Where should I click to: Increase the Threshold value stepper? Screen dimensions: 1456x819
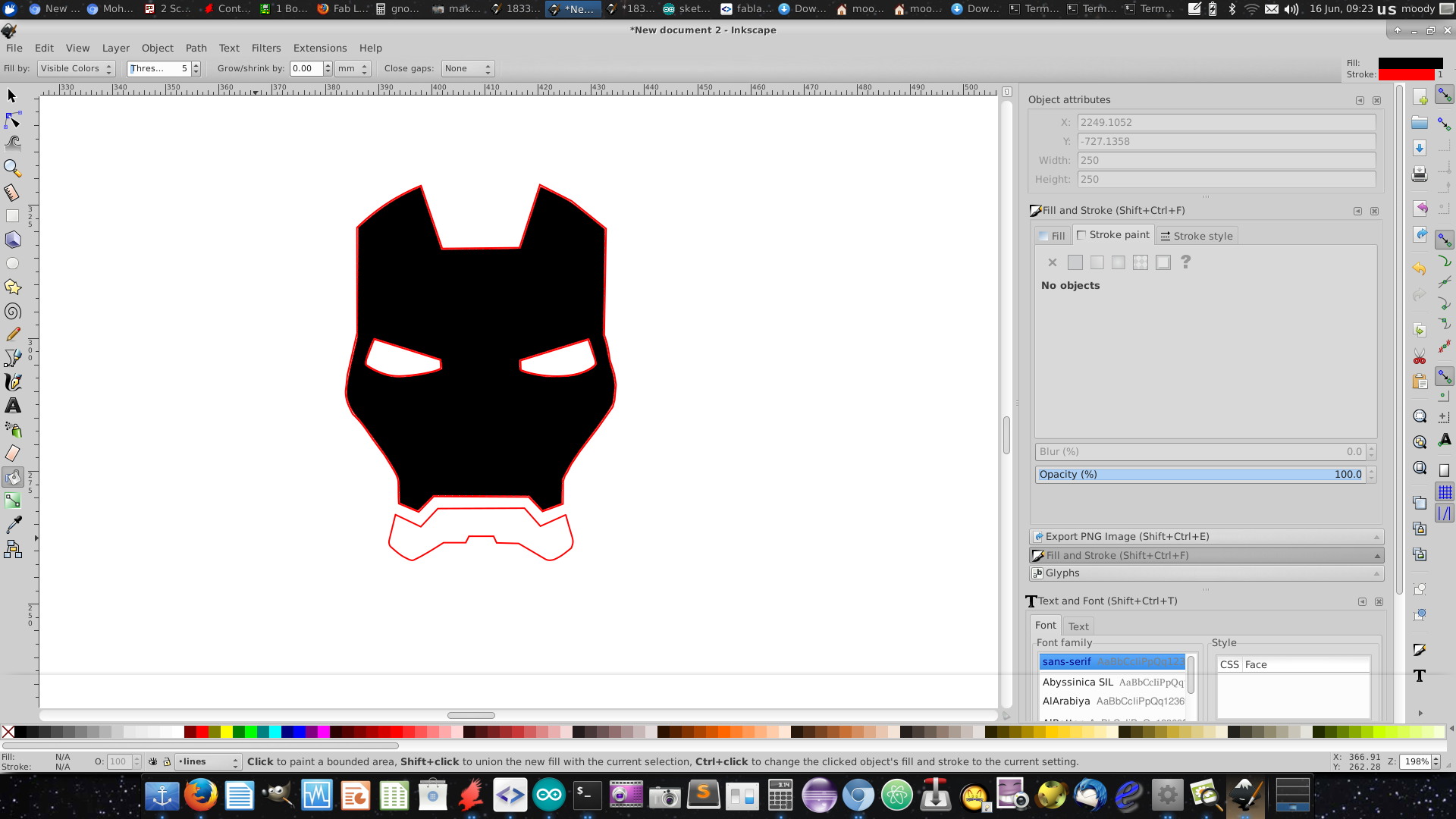[x=196, y=65]
